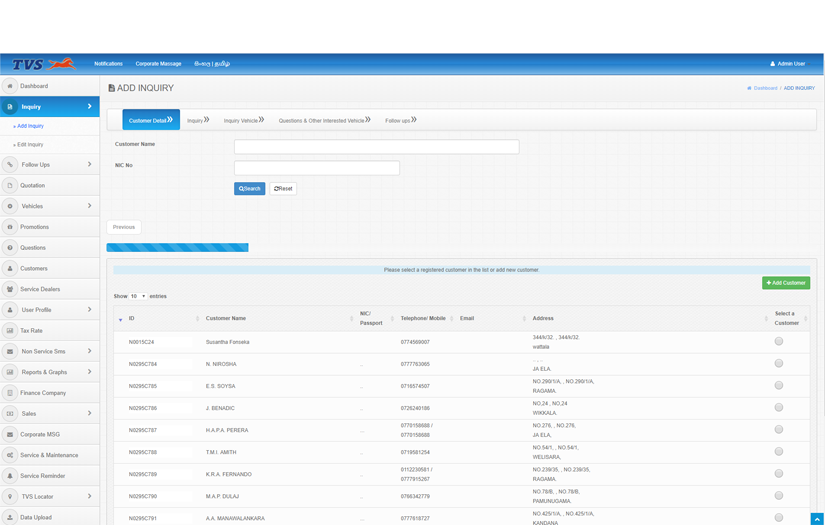
Task: Click the Corporate MSG envelope icon
Action: [x=9, y=435]
